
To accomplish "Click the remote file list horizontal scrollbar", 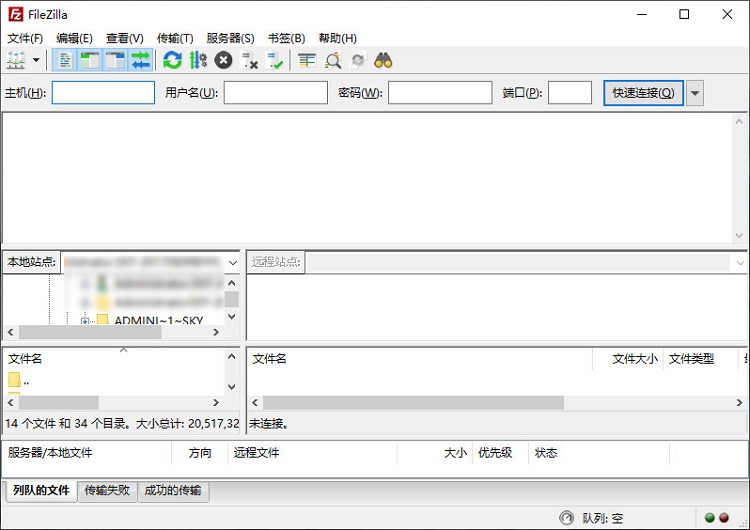I will click(x=413, y=403).
